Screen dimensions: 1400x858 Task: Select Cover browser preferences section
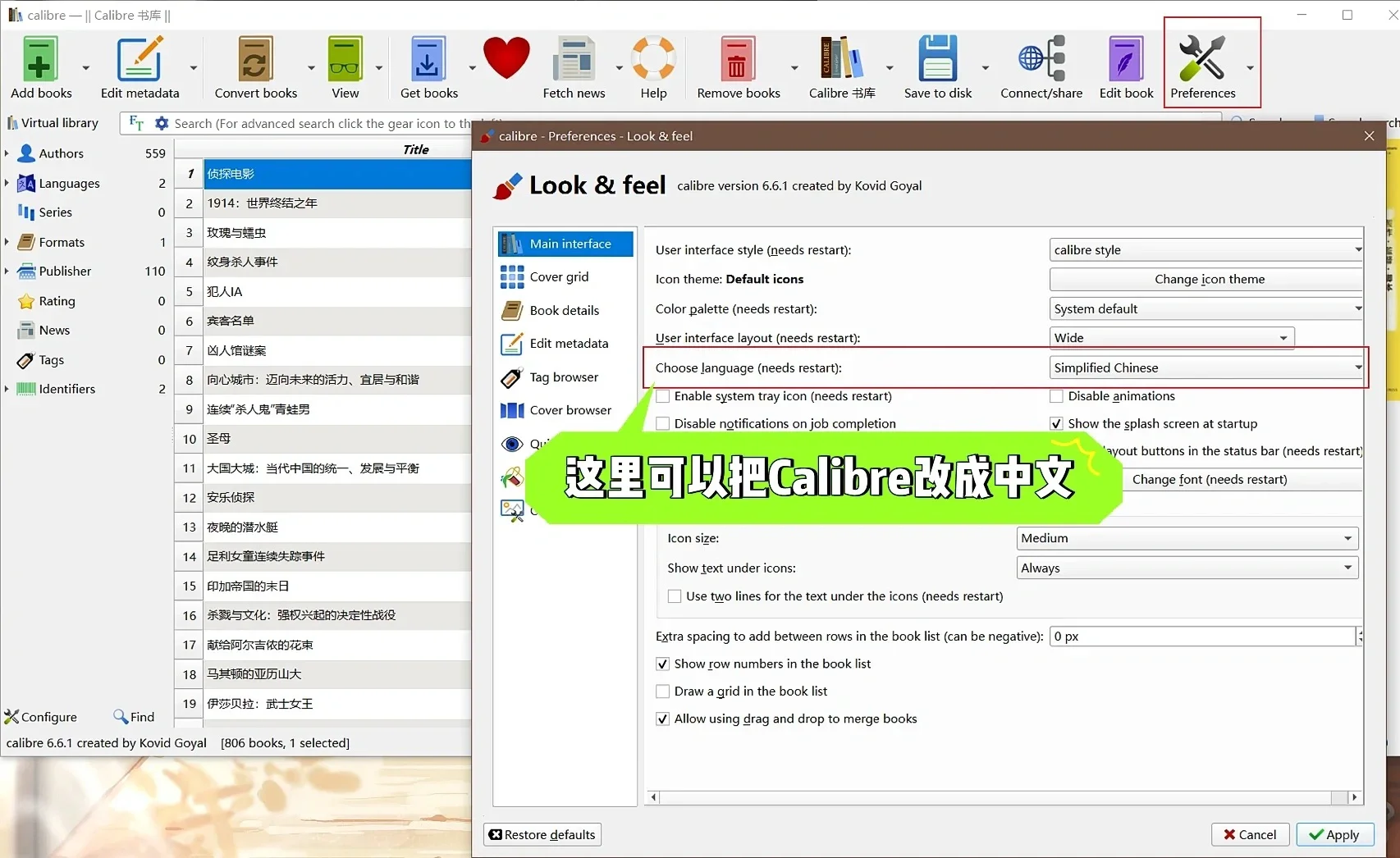565,410
